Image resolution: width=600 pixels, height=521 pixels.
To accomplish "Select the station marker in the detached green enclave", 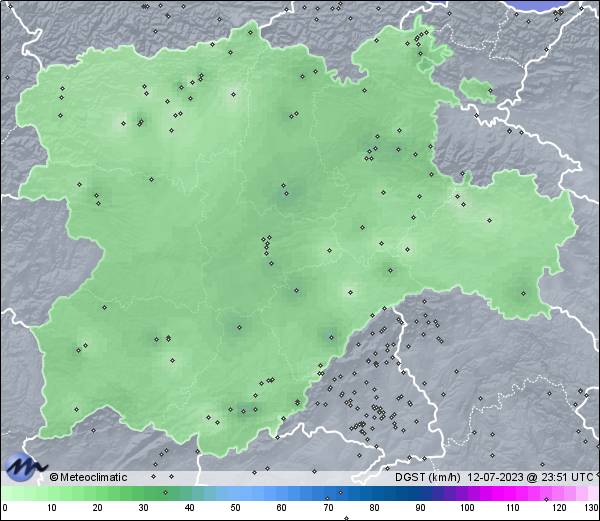I will (490, 91).
